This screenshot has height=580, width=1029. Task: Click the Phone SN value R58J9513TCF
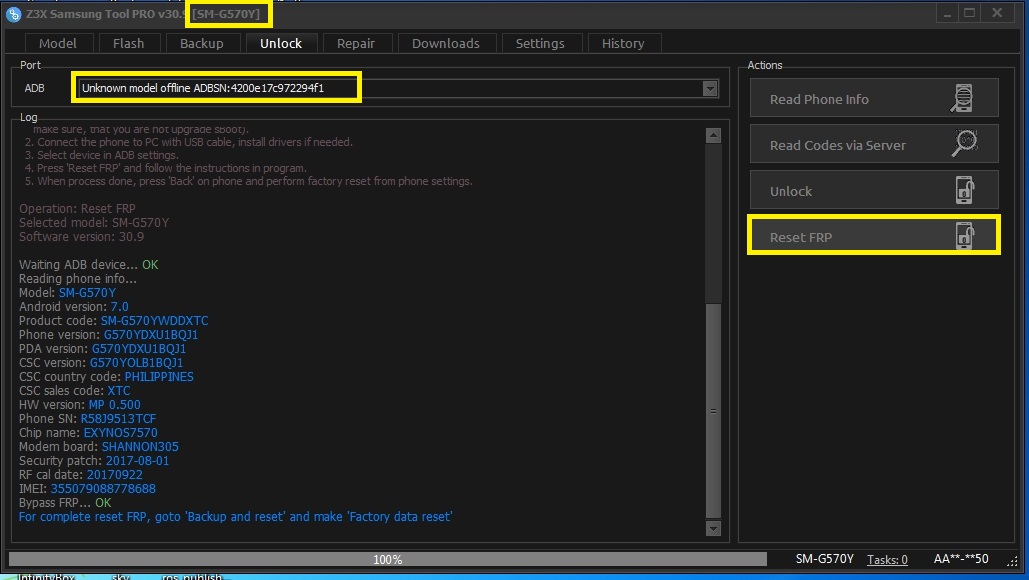pyautogui.click(x=118, y=419)
